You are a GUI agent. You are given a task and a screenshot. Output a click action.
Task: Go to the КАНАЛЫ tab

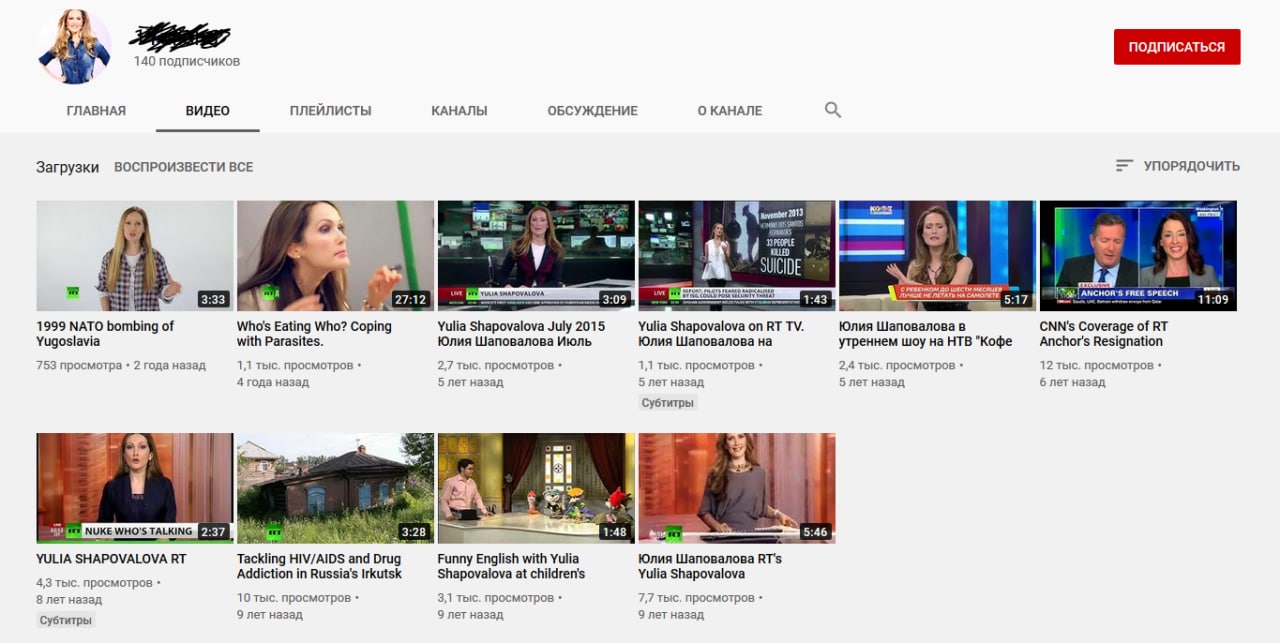459,111
